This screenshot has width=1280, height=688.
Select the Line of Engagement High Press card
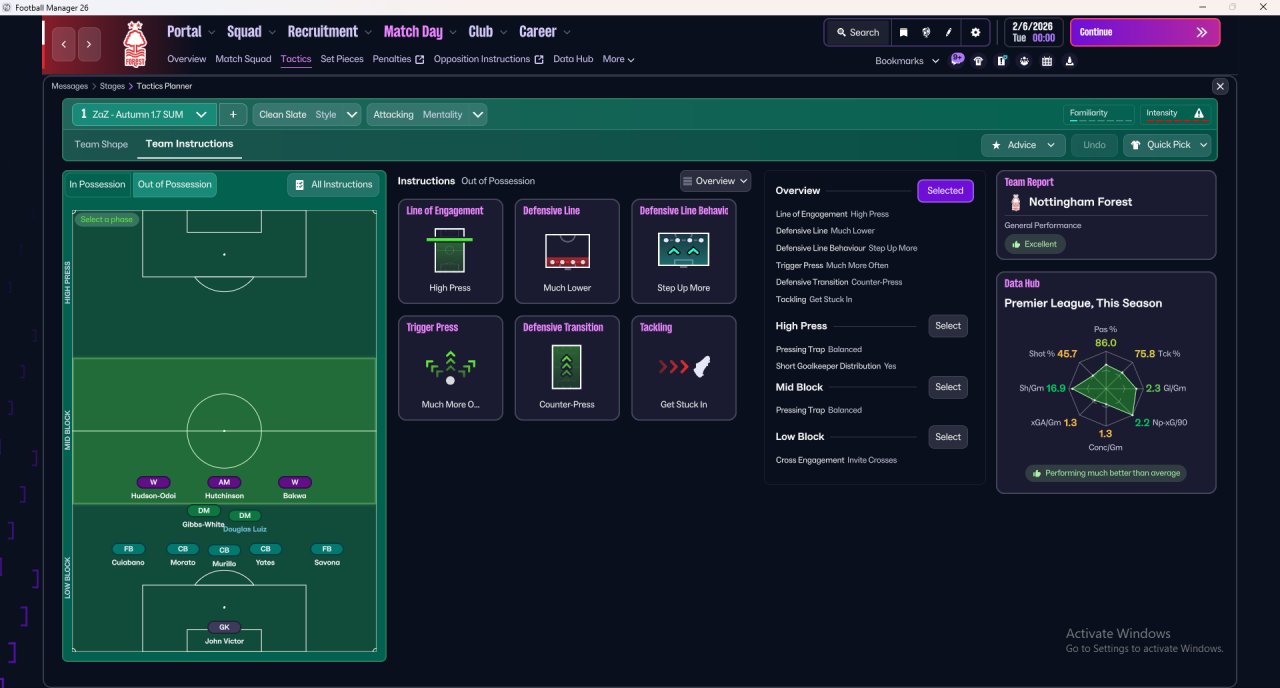[x=451, y=251]
